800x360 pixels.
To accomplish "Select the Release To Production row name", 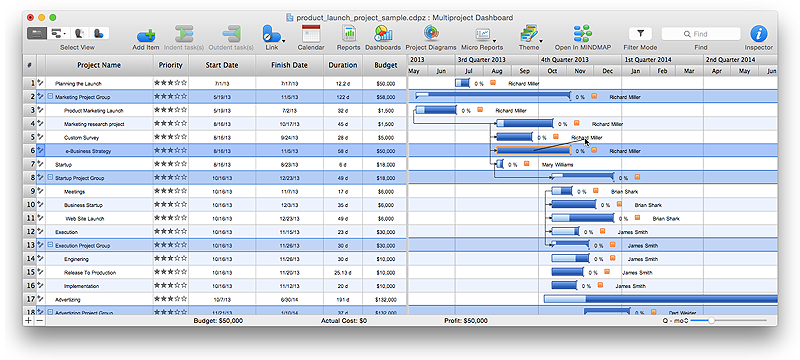I will click(x=90, y=272).
